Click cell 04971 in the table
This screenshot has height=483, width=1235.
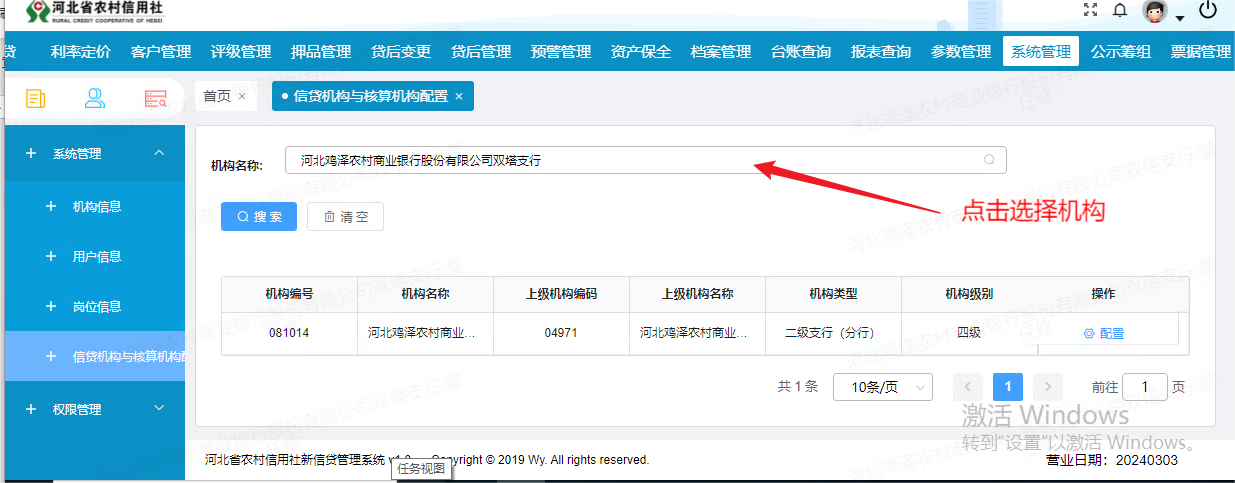tap(561, 333)
